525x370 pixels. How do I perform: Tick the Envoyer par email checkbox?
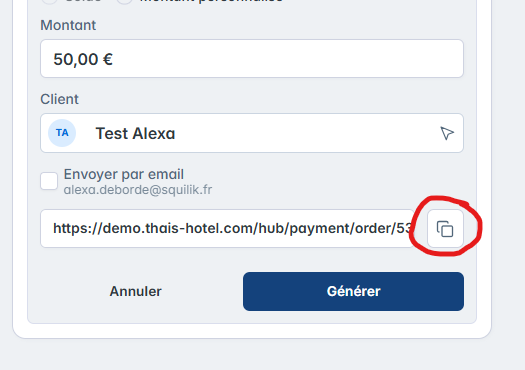[49, 181]
